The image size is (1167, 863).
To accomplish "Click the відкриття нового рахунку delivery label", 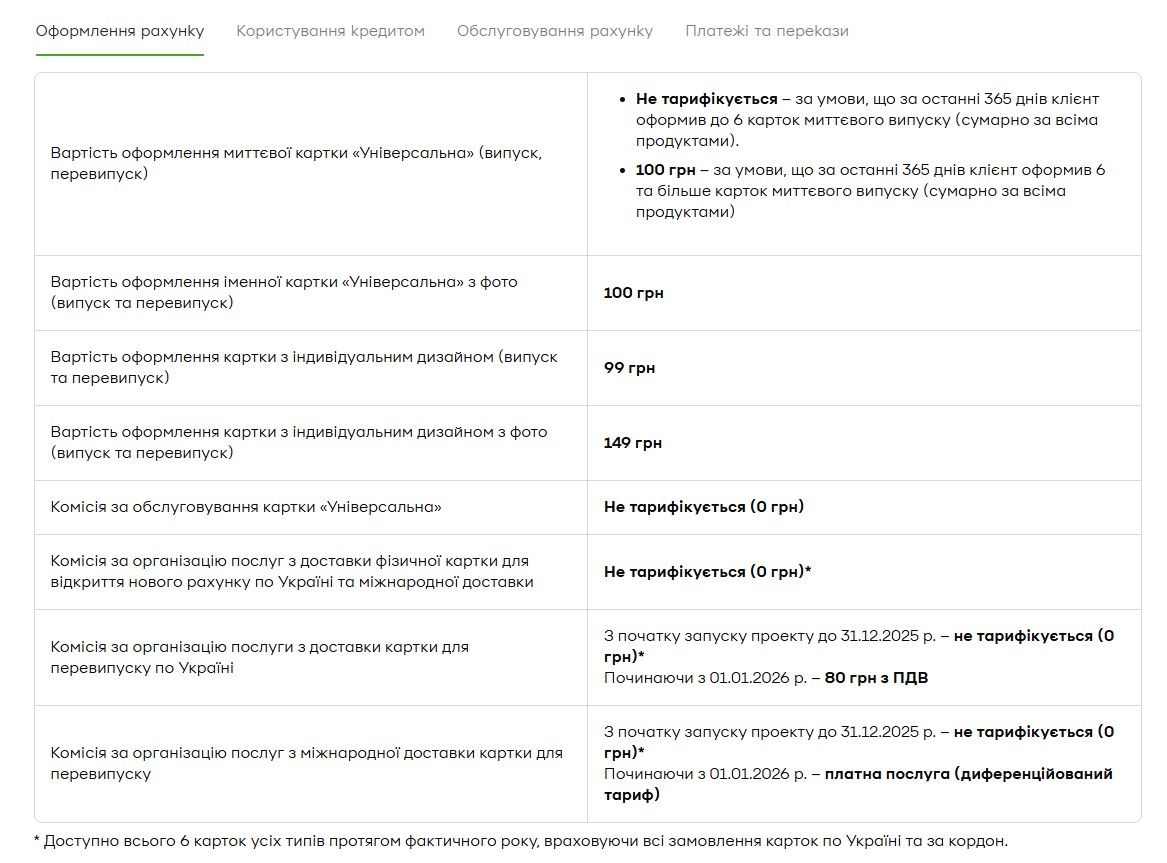I will [x=291, y=571].
